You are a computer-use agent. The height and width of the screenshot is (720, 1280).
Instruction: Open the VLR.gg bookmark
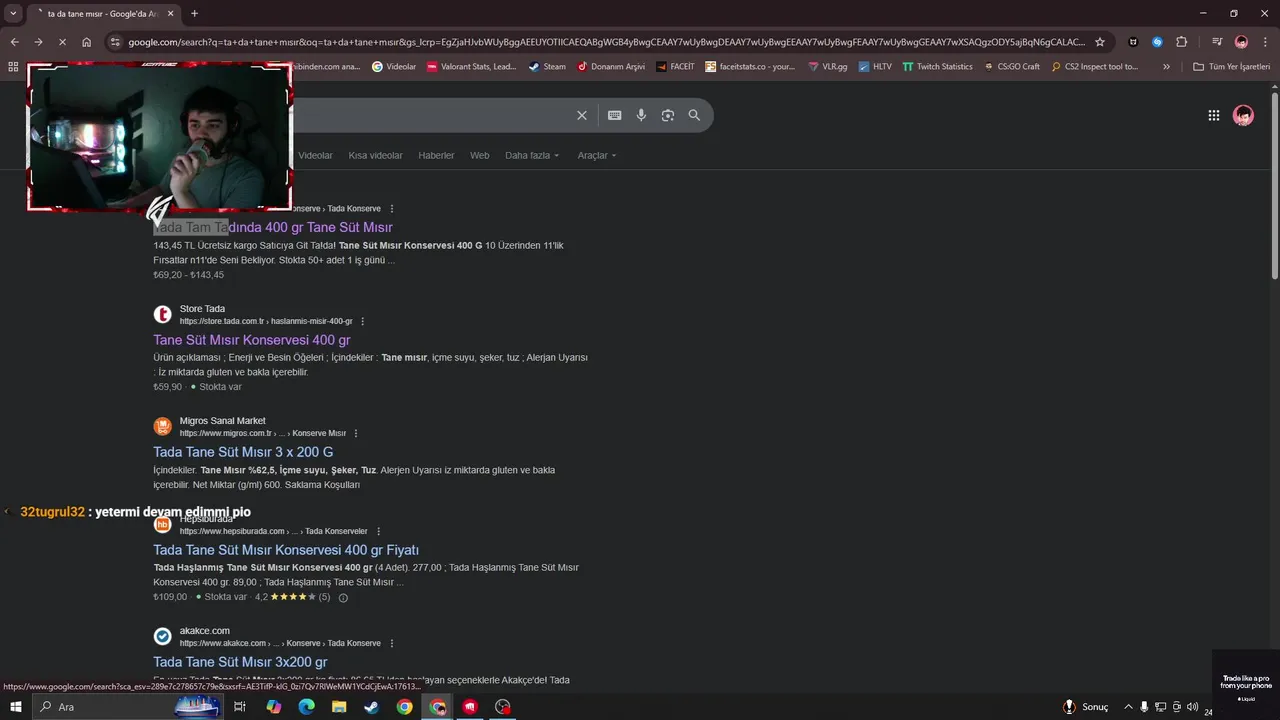click(828, 67)
